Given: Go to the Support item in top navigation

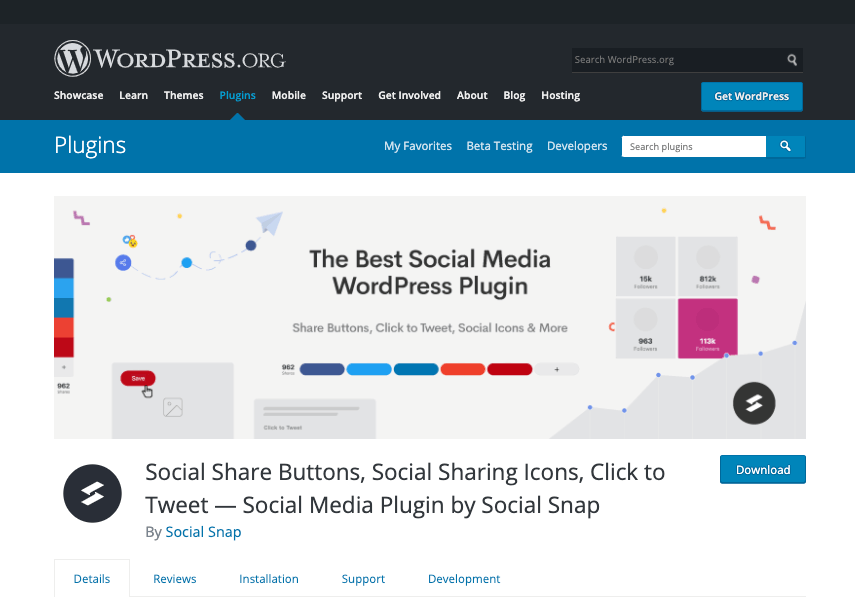Looking at the screenshot, I should [342, 95].
